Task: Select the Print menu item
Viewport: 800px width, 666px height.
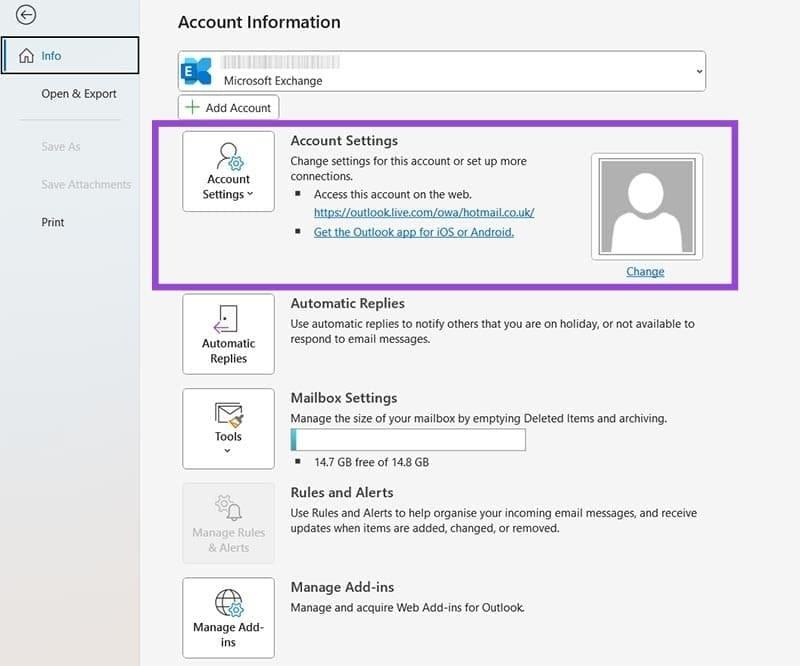Action: (x=53, y=222)
